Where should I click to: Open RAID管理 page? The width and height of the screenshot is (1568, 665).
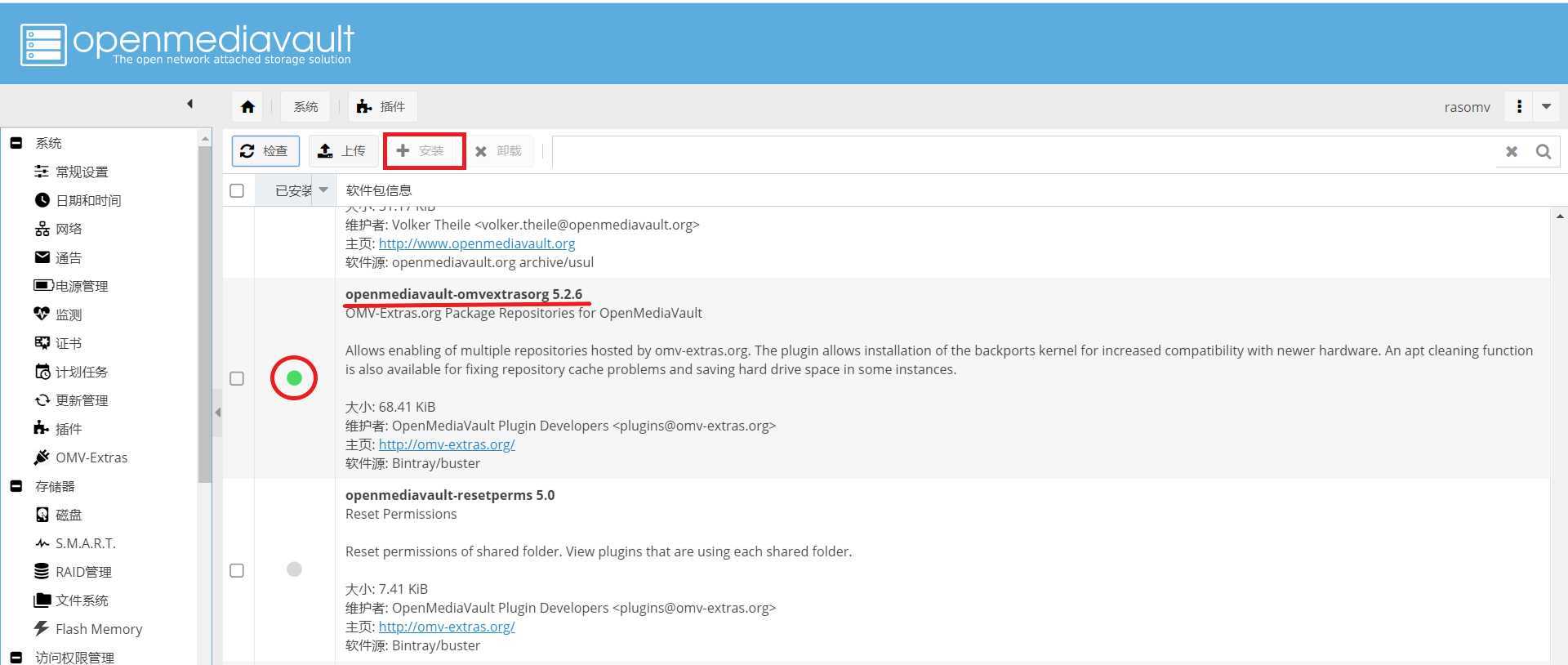83,572
